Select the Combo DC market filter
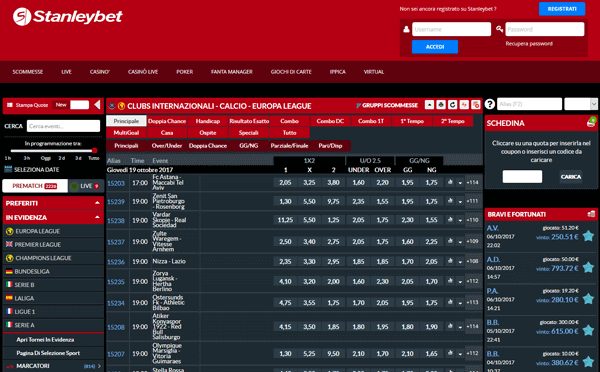Viewport: 600px width, 372px height. (330, 121)
